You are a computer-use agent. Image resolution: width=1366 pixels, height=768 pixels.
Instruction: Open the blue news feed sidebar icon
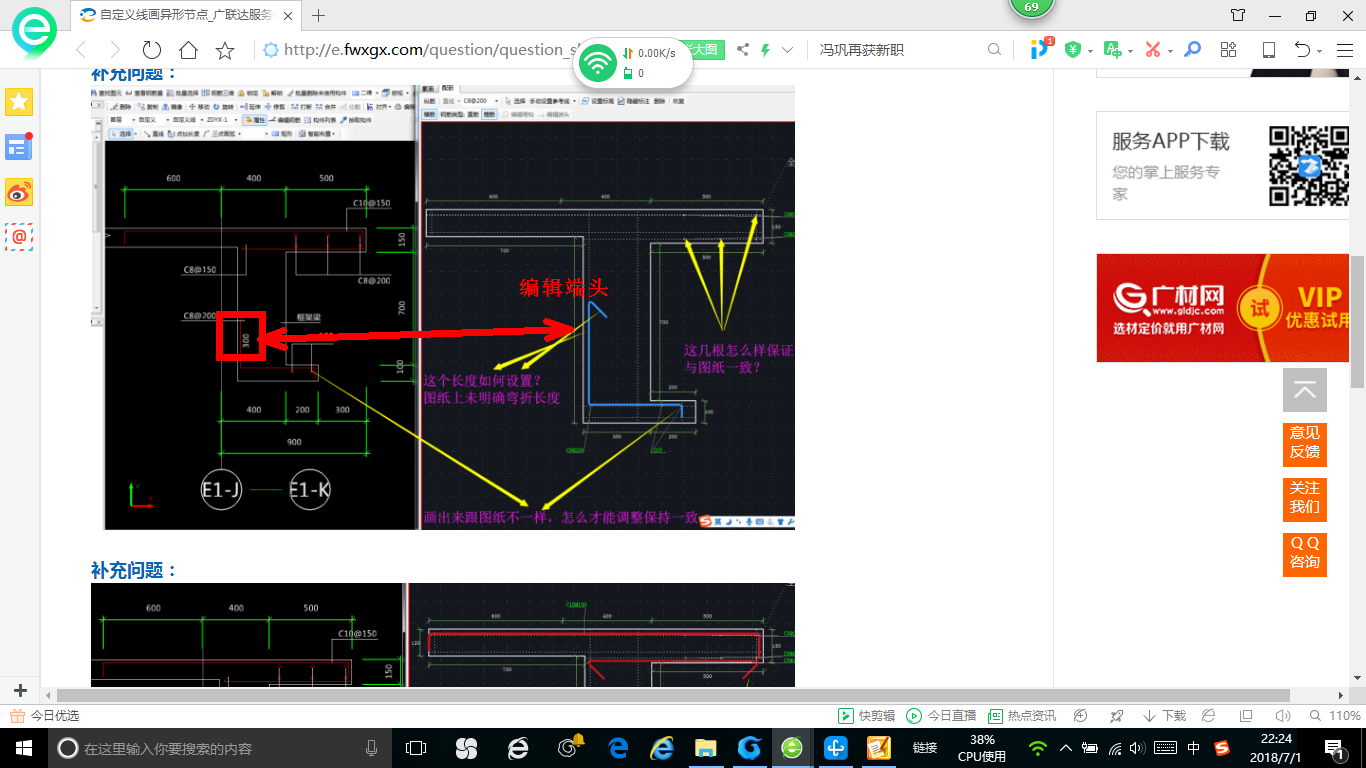coord(19,146)
